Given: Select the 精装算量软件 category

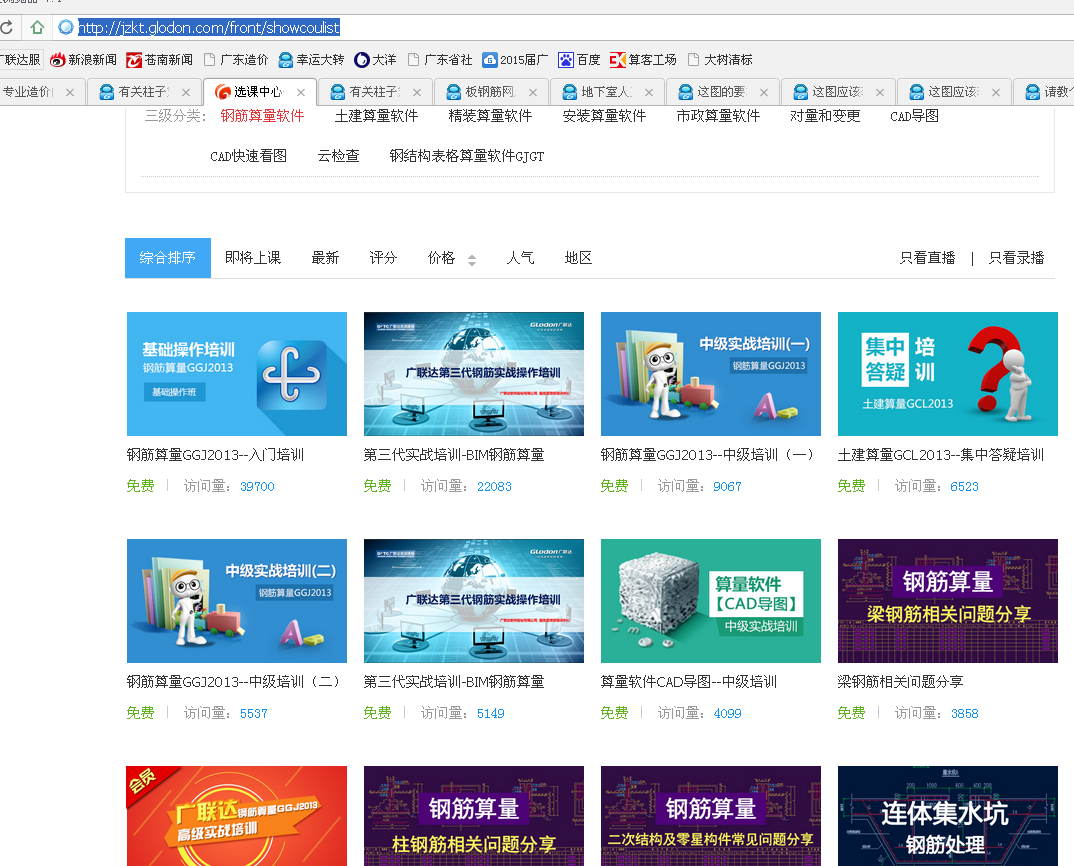Looking at the screenshot, I should tap(490, 116).
